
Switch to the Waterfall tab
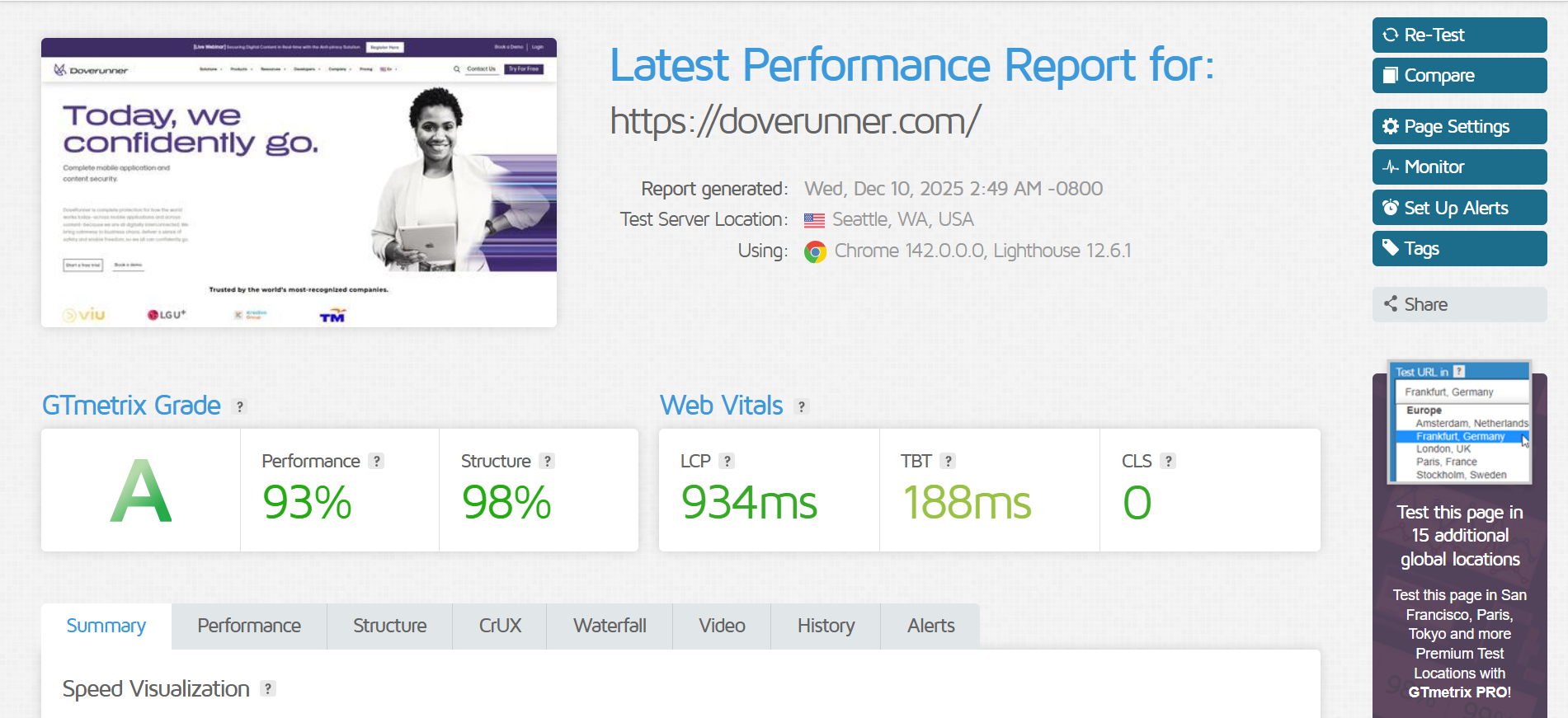[610, 626]
